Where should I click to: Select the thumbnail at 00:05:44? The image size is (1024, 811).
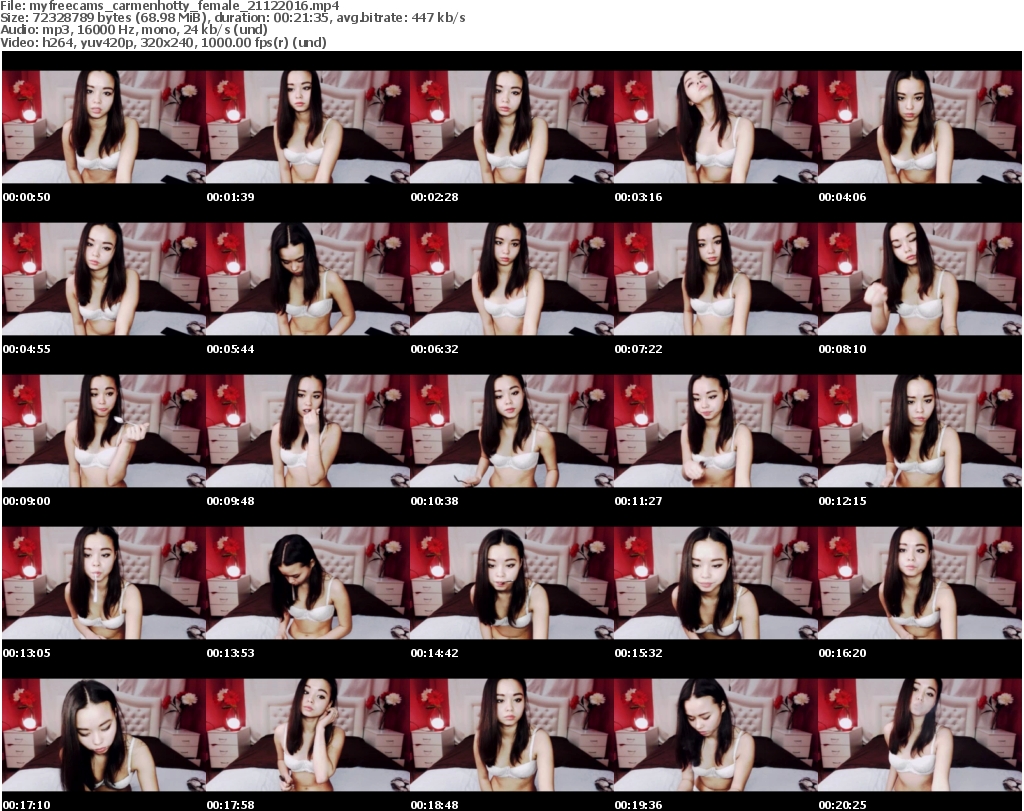point(308,279)
